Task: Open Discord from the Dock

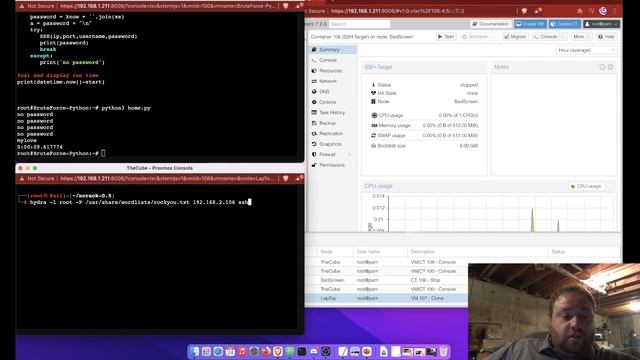Action: 314,351
